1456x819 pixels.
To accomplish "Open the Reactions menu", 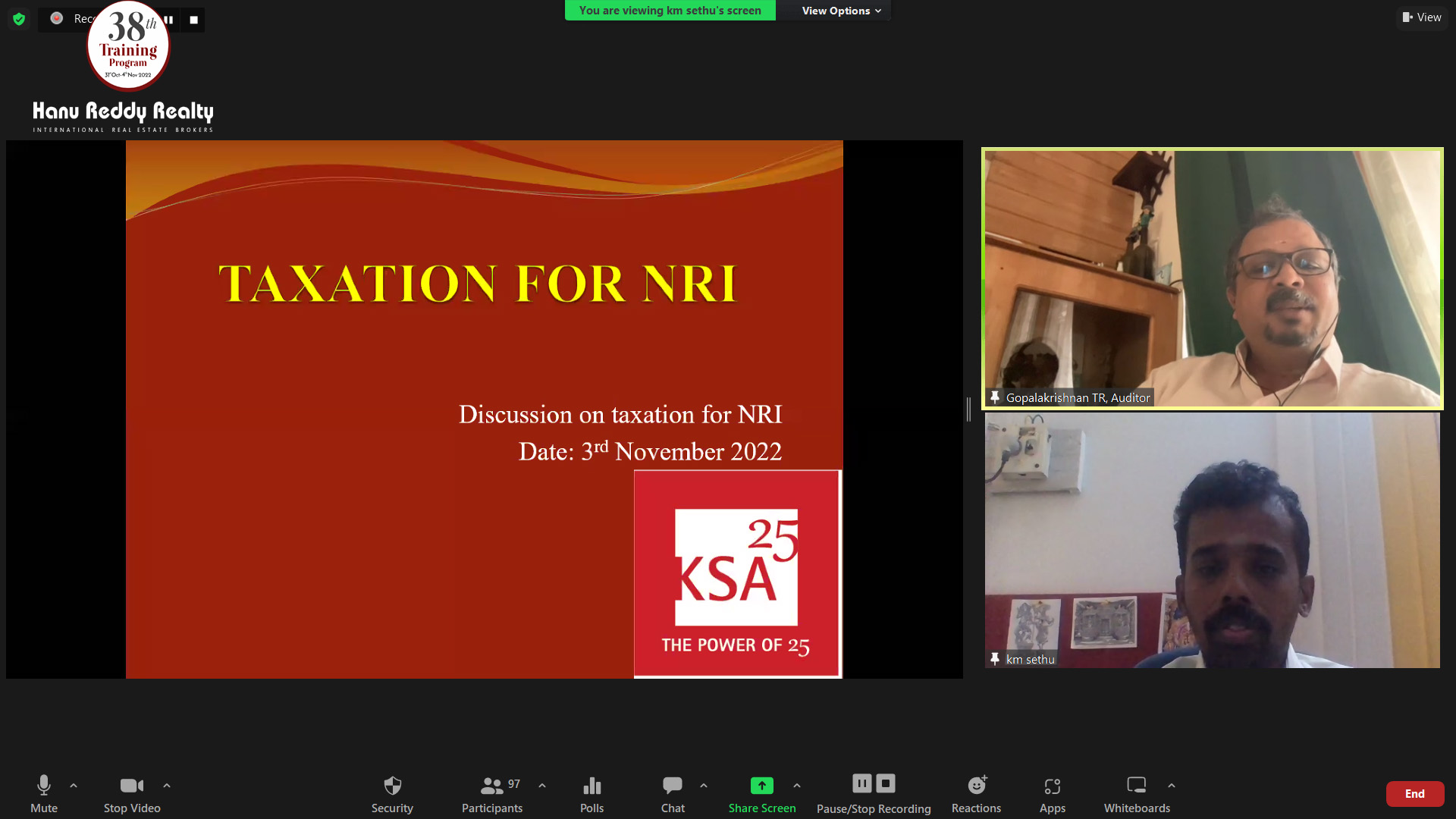I will point(977,793).
